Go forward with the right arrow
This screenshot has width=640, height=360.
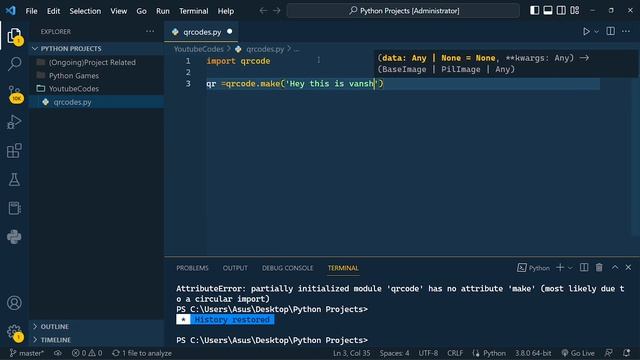tap(277, 11)
